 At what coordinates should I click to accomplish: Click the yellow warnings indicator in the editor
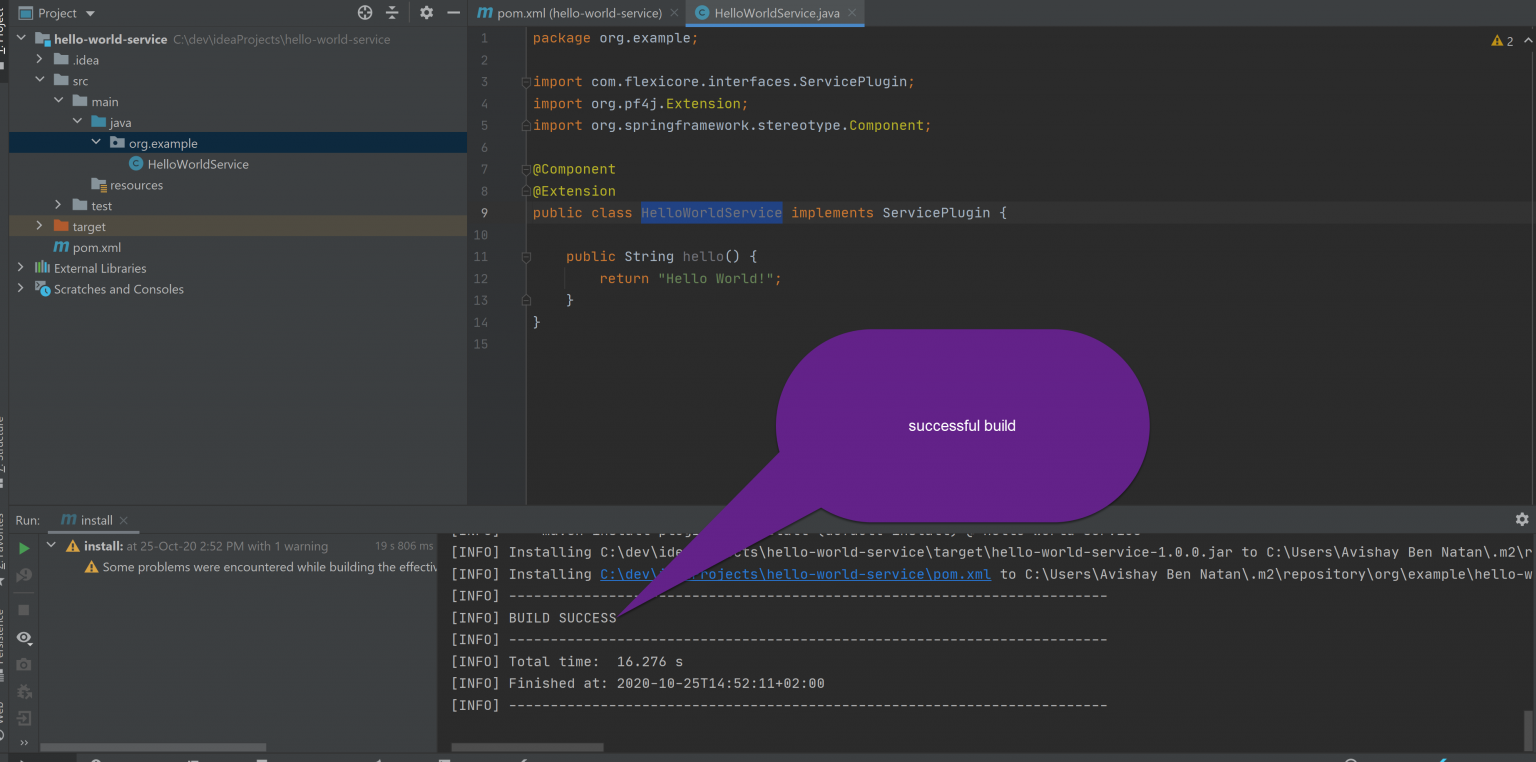point(1502,41)
